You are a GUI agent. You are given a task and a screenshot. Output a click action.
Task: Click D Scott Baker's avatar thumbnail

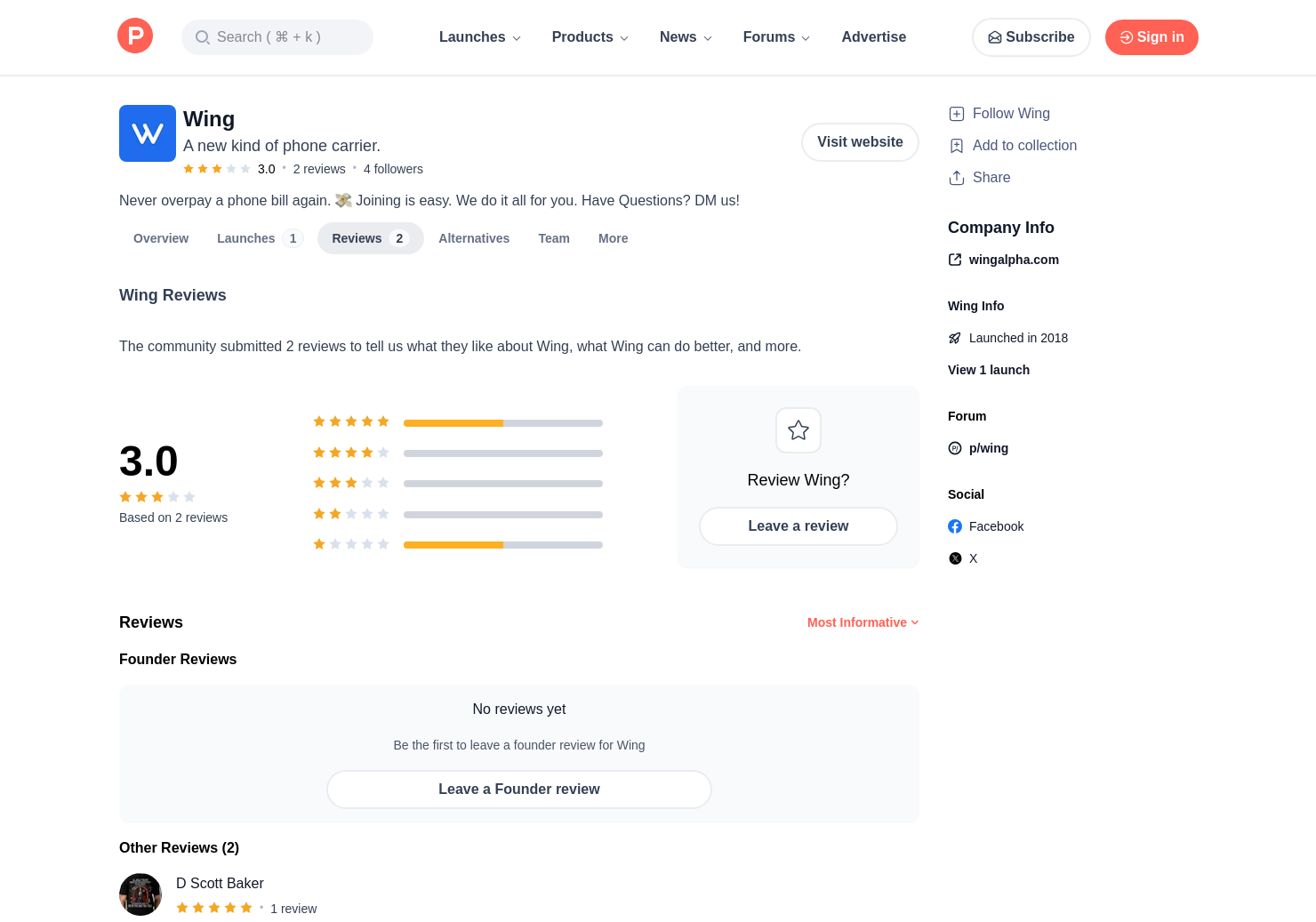(140, 894)
